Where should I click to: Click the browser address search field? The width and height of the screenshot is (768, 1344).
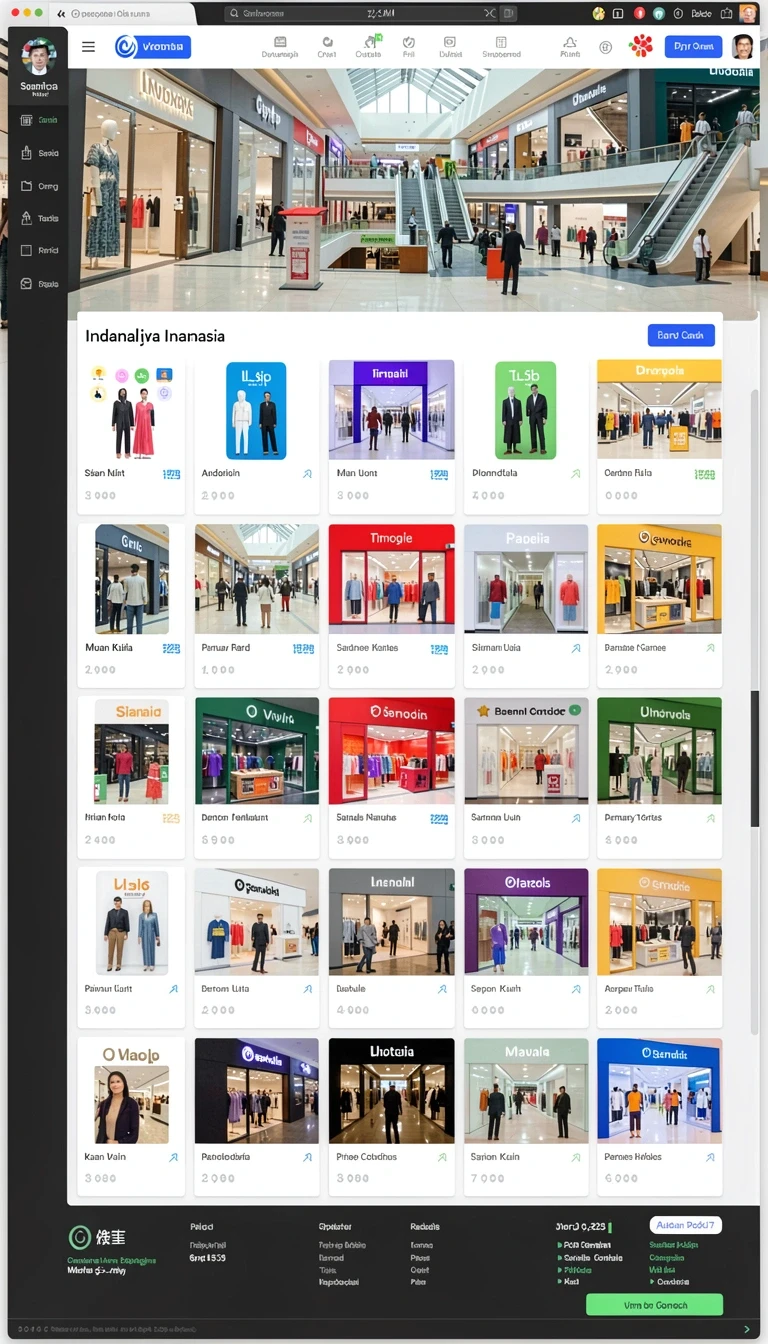click(371, 13)
